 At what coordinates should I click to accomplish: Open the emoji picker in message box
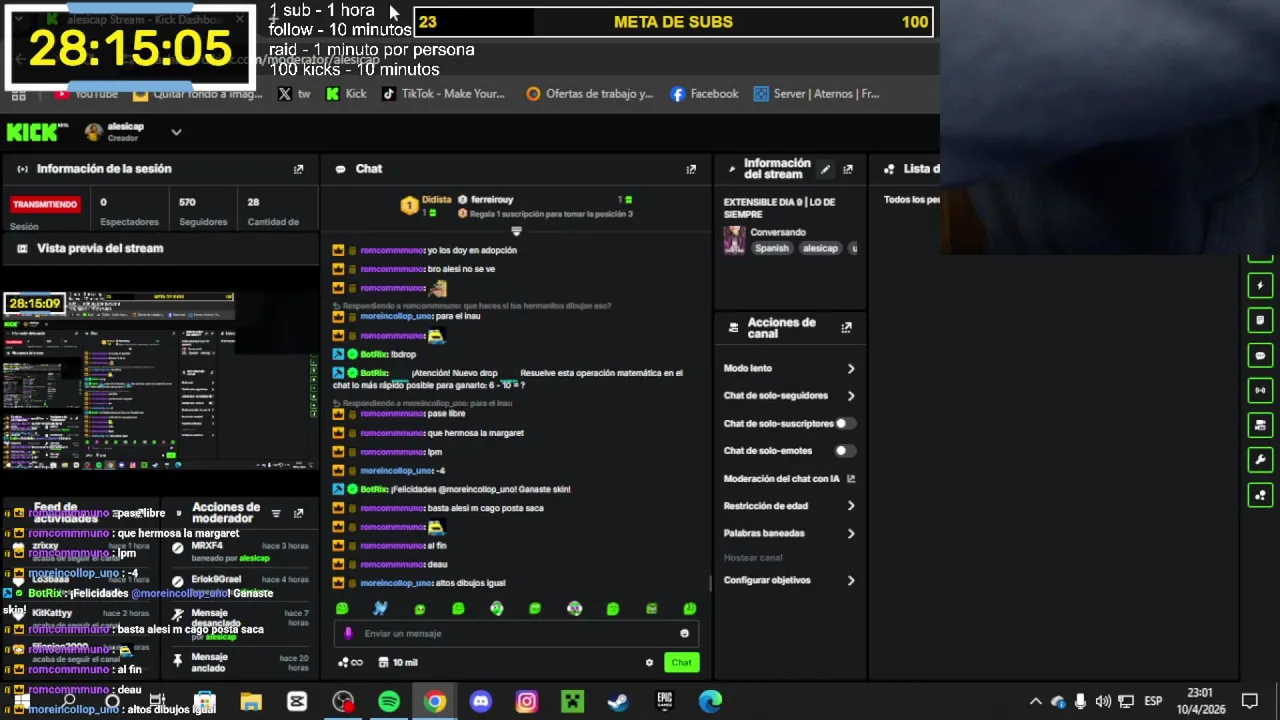[x=684, y=633]
